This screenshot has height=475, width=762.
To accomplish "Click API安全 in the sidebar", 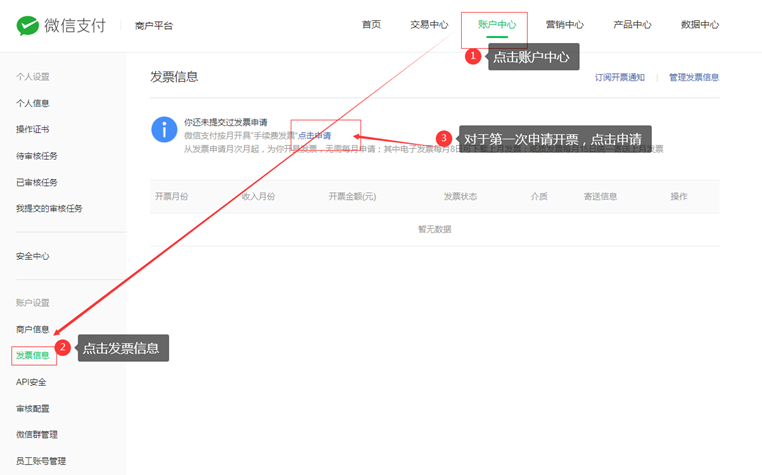I will pyautogui.click(x=31, y=382).
